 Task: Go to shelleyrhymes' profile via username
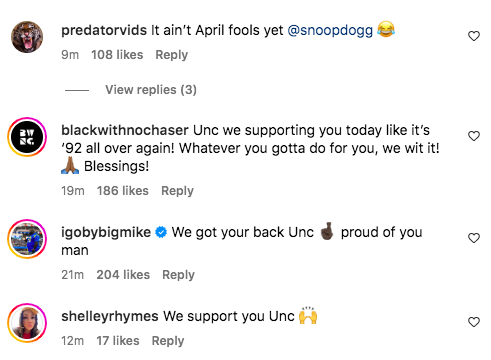(x=110, y=316)
